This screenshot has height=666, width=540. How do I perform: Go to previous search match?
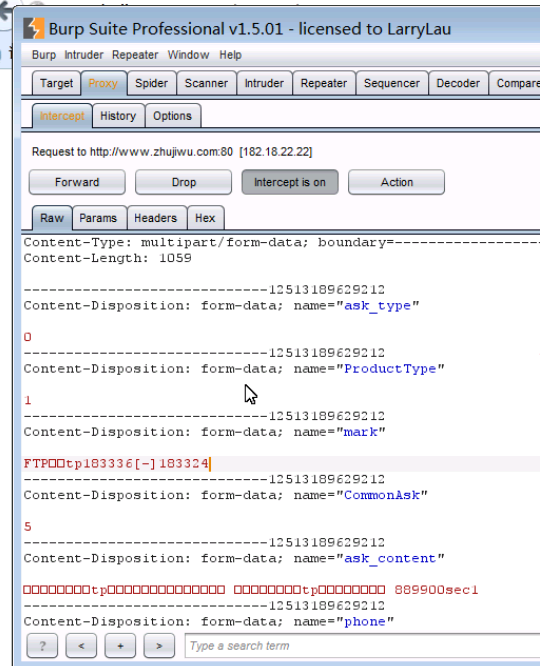tap(81, 646)
